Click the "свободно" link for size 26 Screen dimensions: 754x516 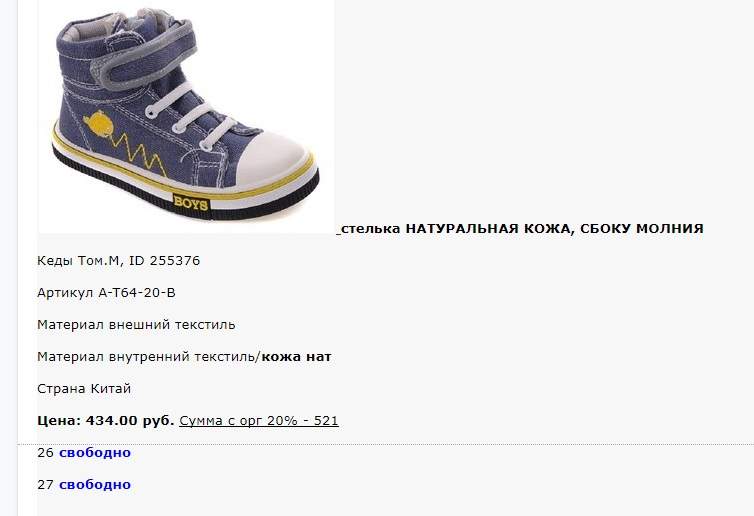pyautogui.click(x=95, y=453)
